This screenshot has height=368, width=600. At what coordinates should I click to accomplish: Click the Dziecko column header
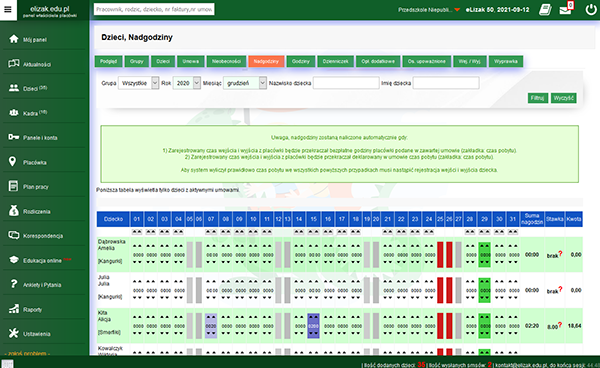click(x=113, y=219)
